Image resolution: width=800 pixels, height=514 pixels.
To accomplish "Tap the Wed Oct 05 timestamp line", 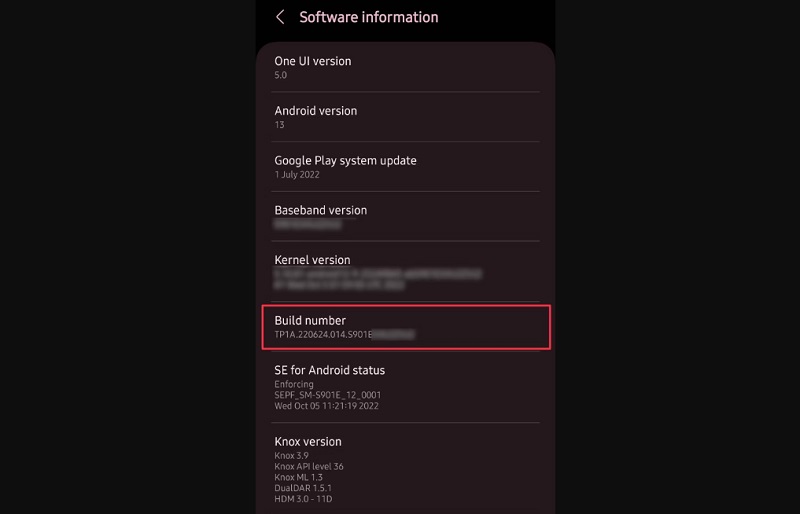I will tap(327, 406).
